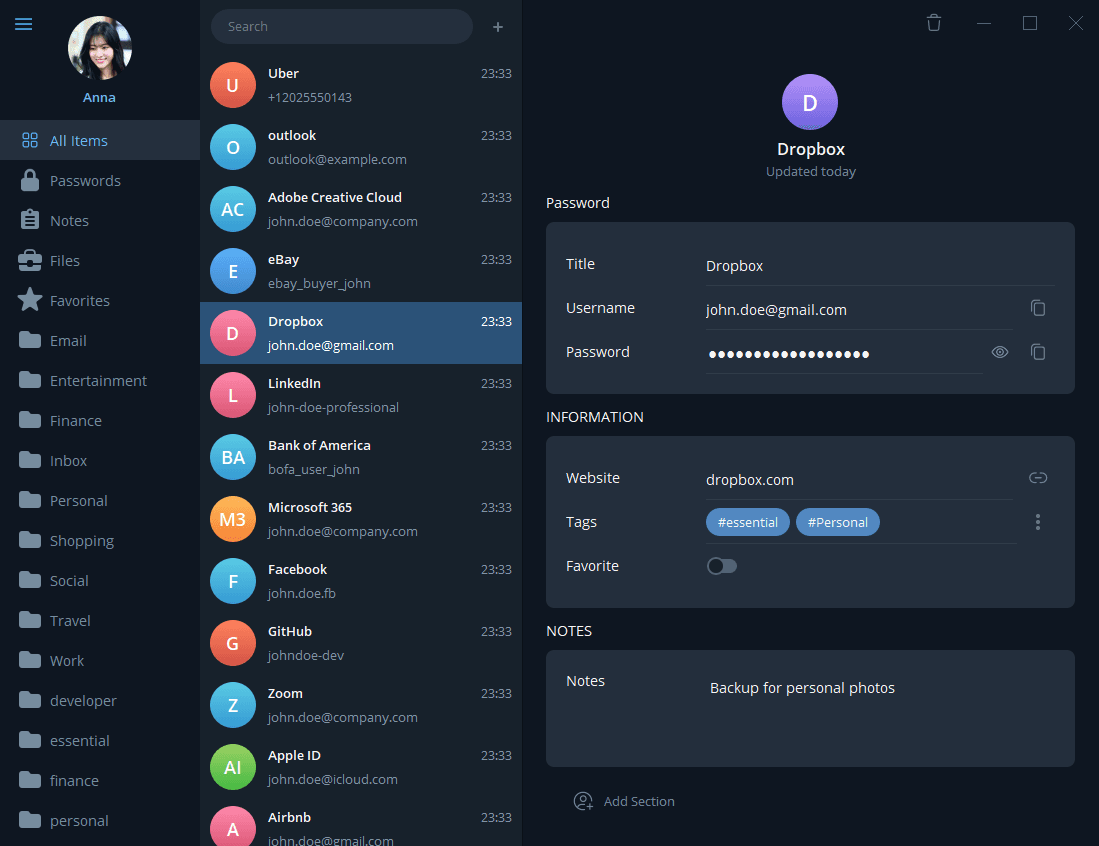Click the Passwords lock icon

pos(29,180)
